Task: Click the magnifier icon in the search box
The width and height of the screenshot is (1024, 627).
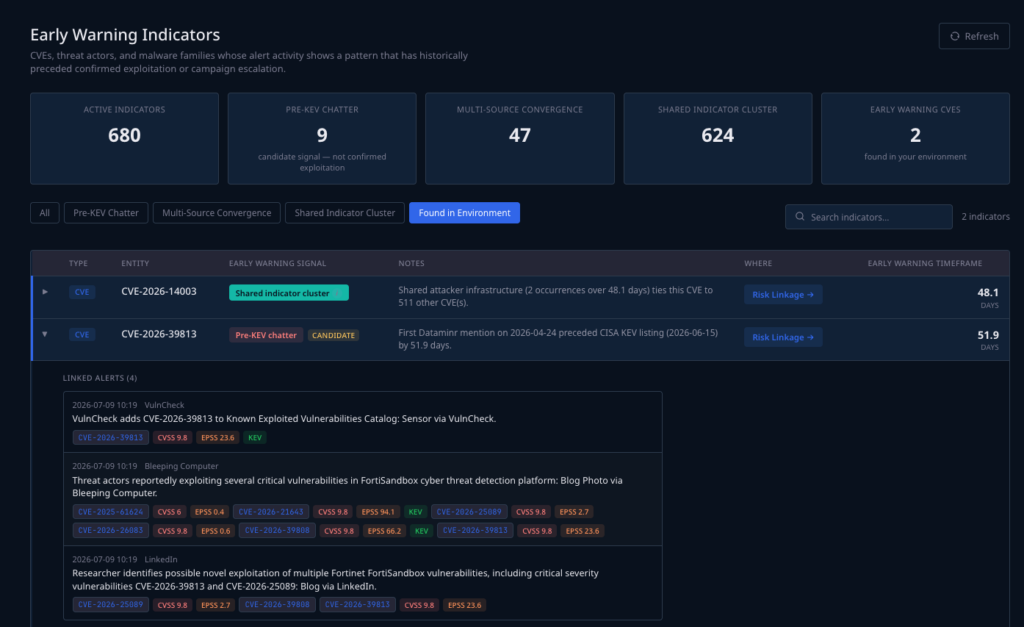Action: 799,216
